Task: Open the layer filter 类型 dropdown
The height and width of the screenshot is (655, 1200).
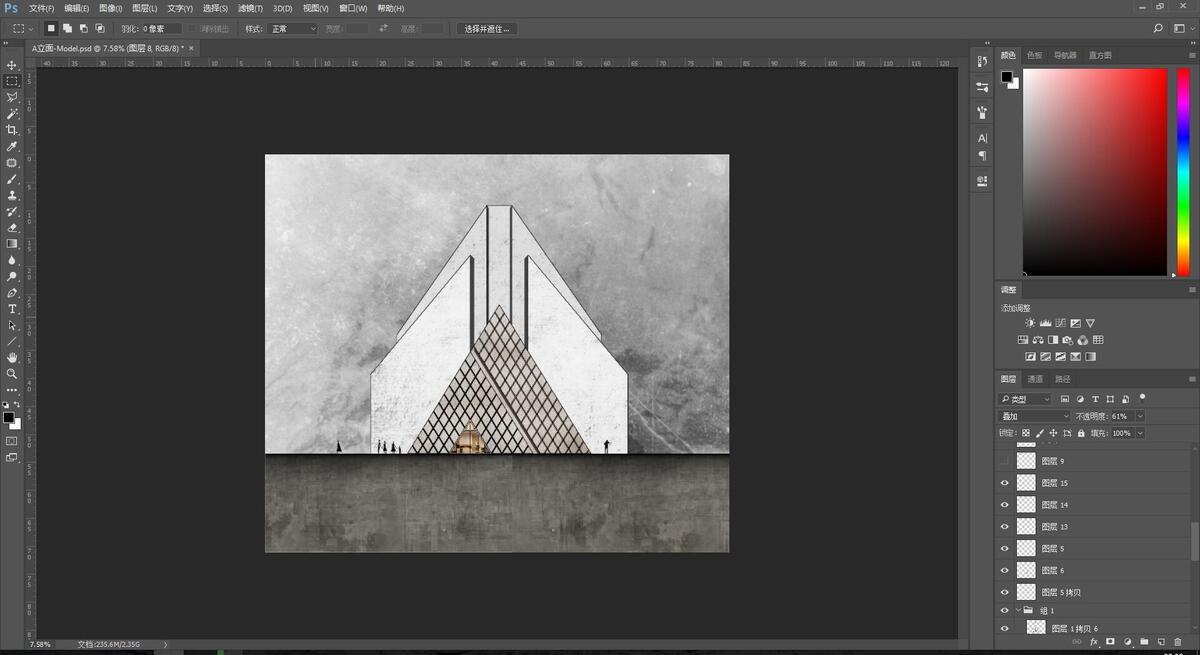Action: (x=1025, y=399)
